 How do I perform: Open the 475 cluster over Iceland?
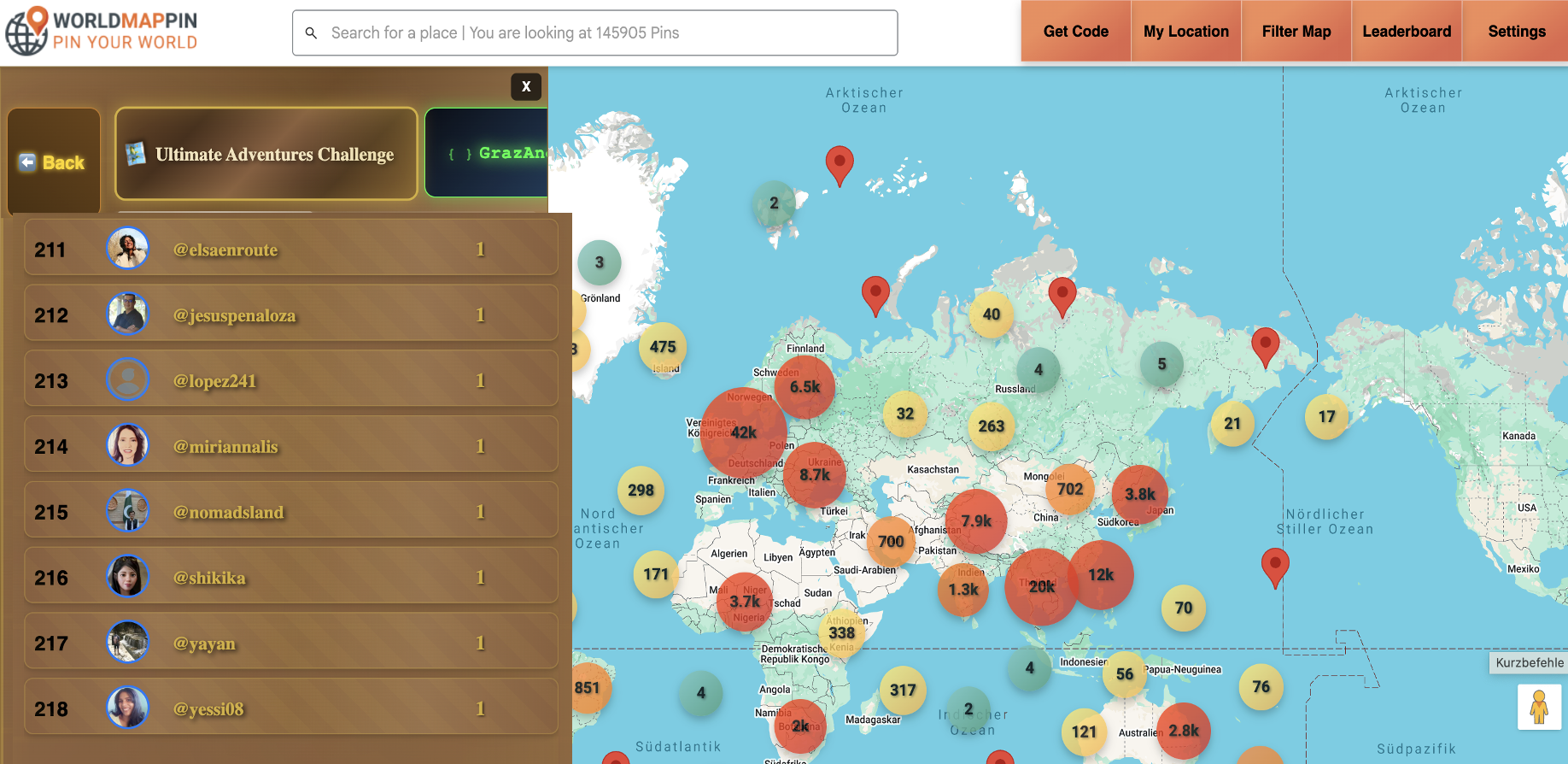click(663, 346)
